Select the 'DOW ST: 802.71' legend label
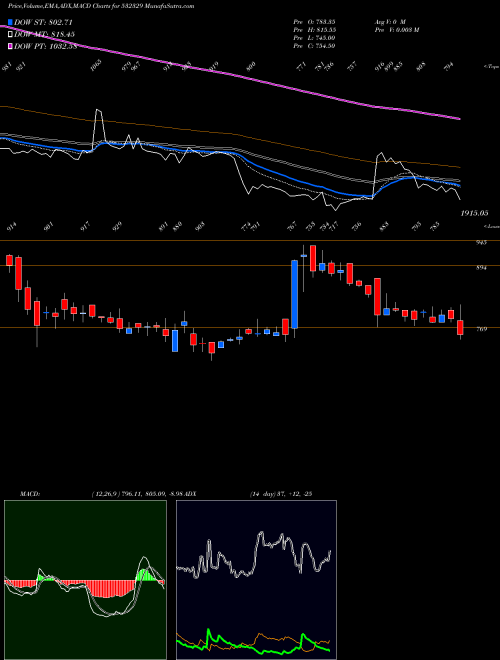Image resolution: width=500 pixels, height=660 pixels. [44, 22]
